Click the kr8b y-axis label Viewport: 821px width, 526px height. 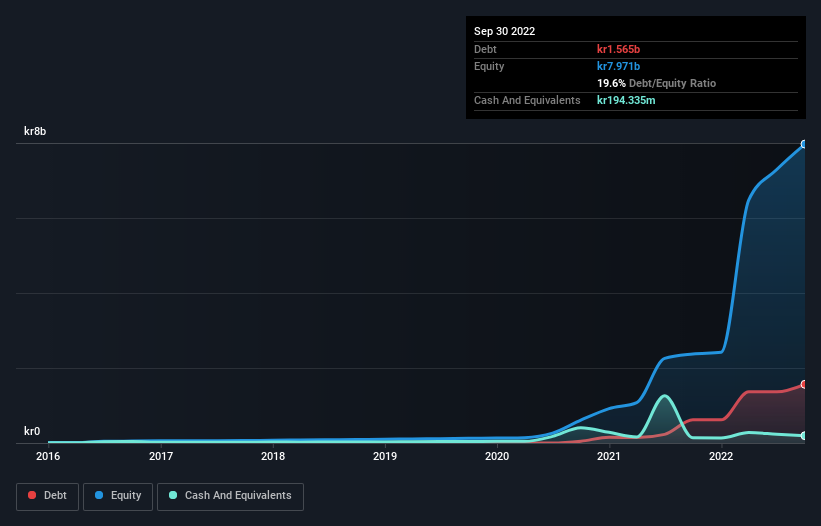35,131
